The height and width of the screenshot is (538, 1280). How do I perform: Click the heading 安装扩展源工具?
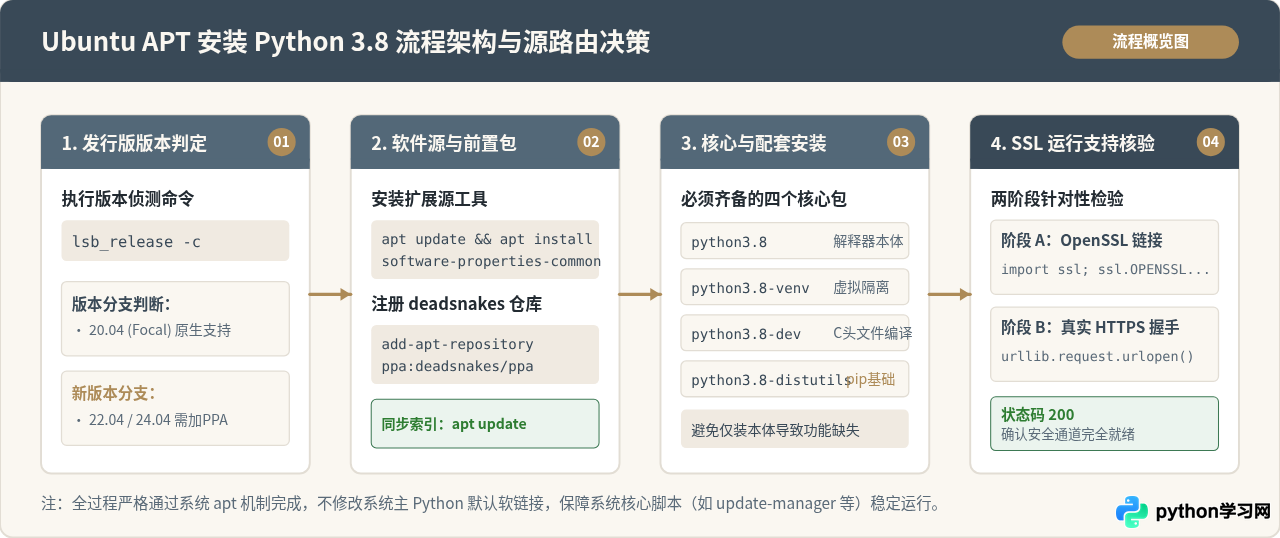point(430,199)
